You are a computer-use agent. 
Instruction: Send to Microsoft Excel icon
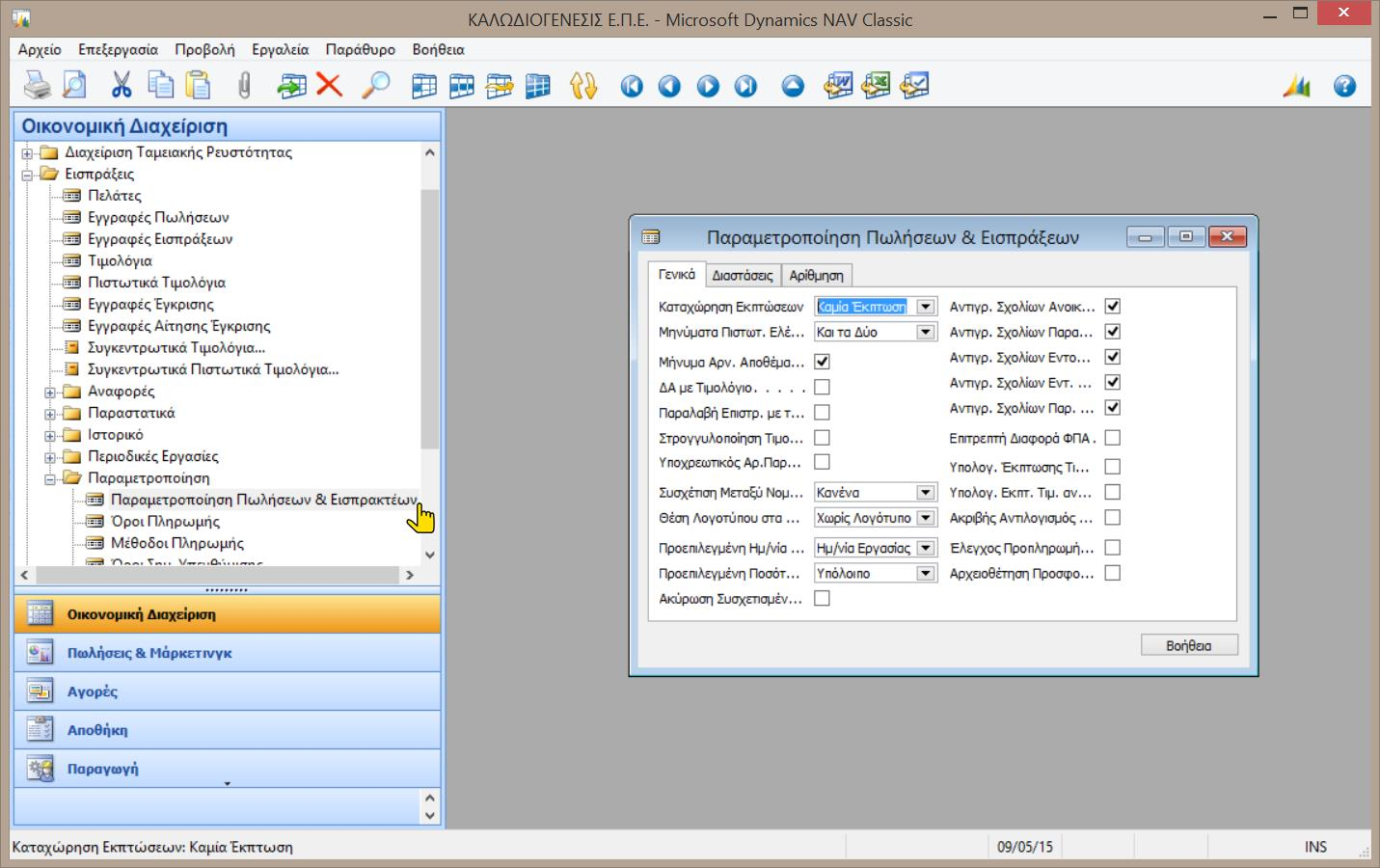(876, 86)
